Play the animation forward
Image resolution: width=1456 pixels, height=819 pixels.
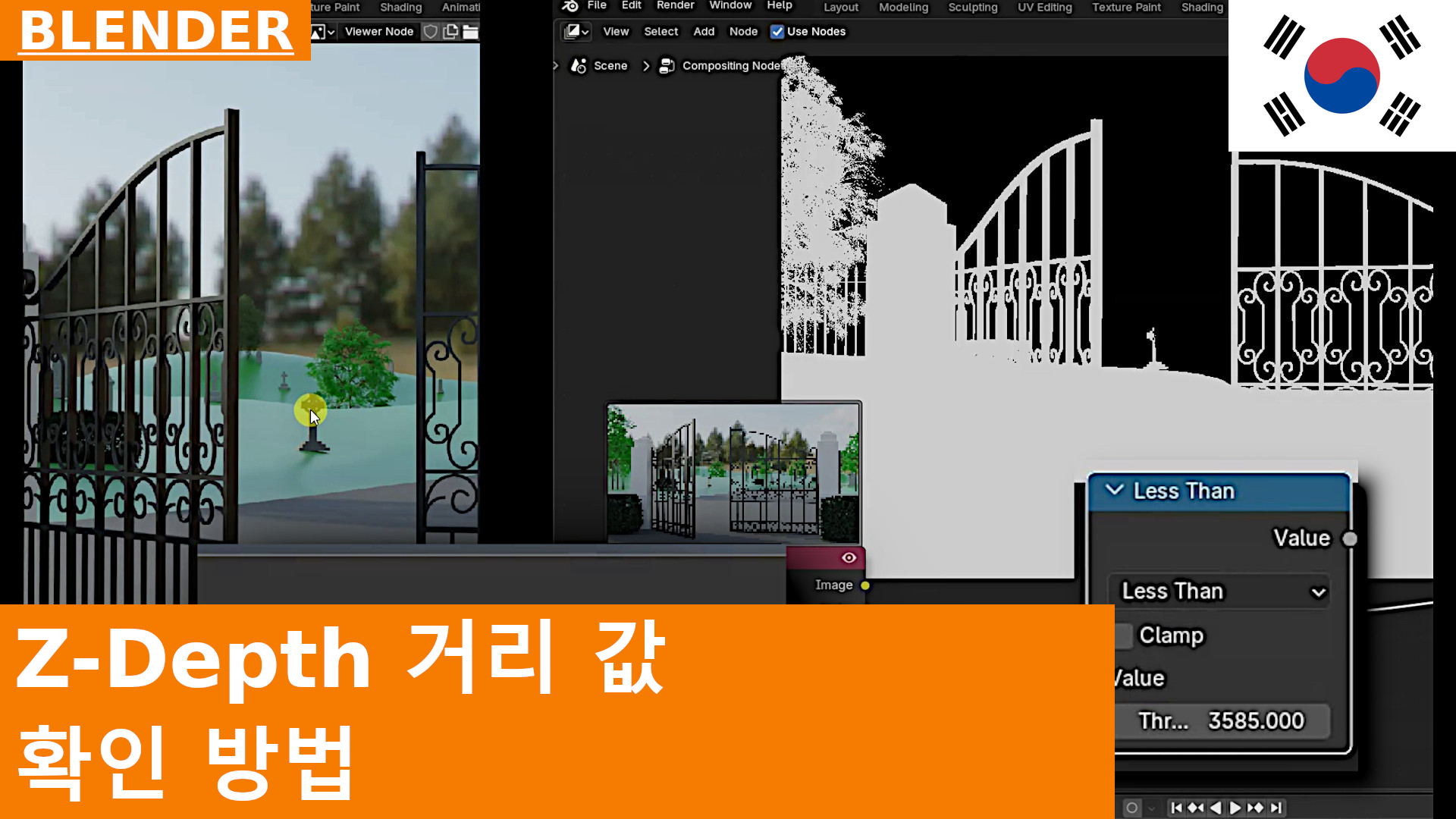coord(1235,808)
